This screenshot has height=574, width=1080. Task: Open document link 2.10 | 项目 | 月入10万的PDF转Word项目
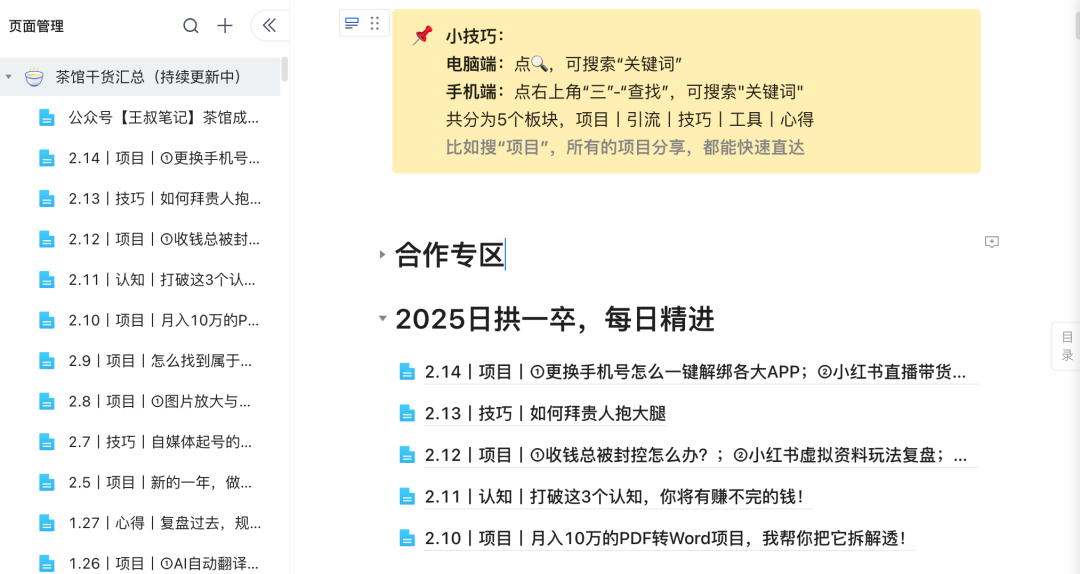tap(666, 538)
